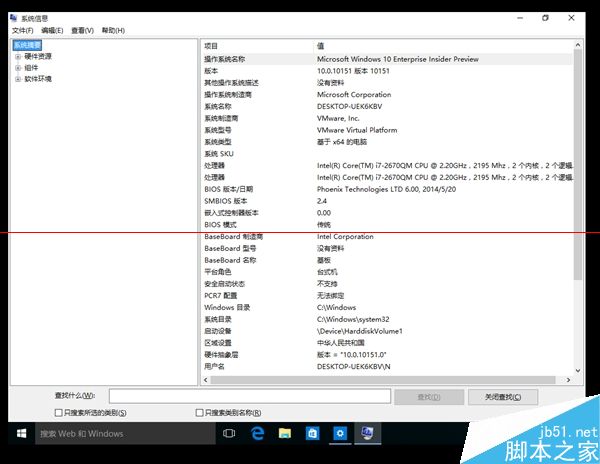Click the Windows Start button
Viewport: 600px width, 464px height.
tap(20, 433)
